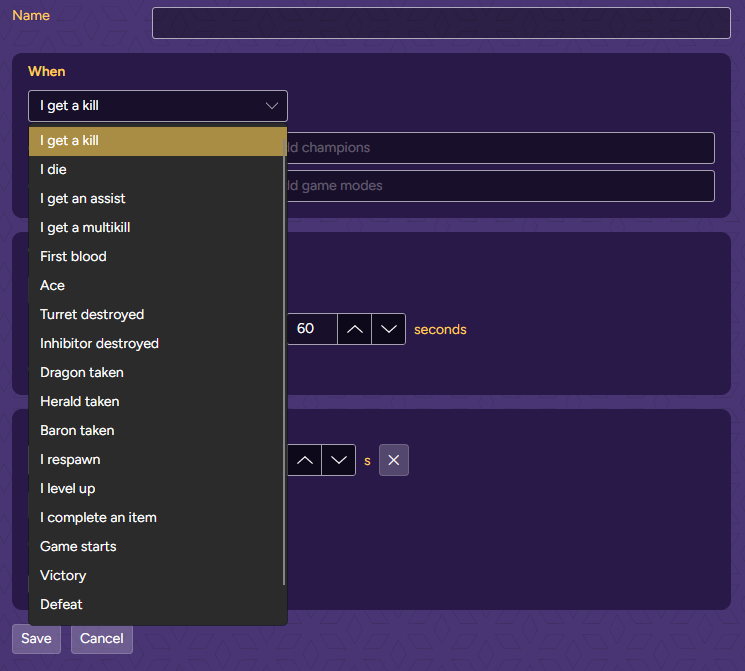
Task: Click the champions filter field
Action: tap(501, 148)
